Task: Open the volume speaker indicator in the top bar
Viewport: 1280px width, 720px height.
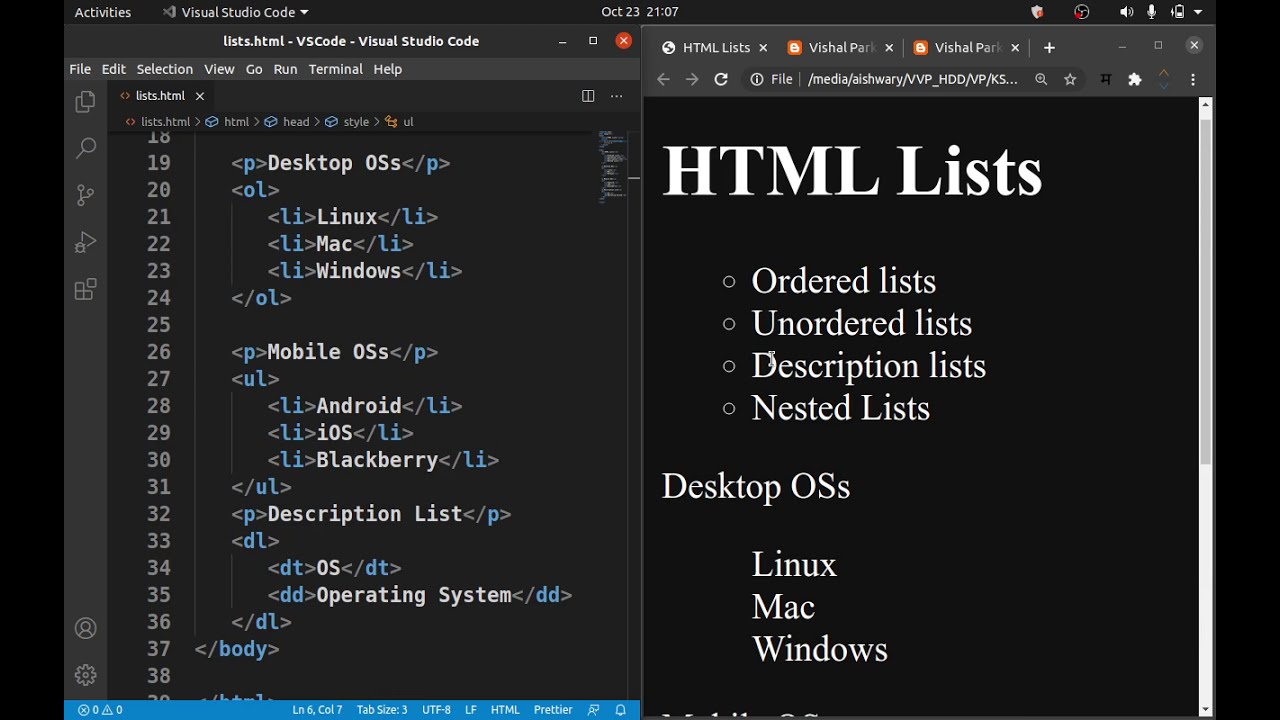Action: tap(1126, 12)
